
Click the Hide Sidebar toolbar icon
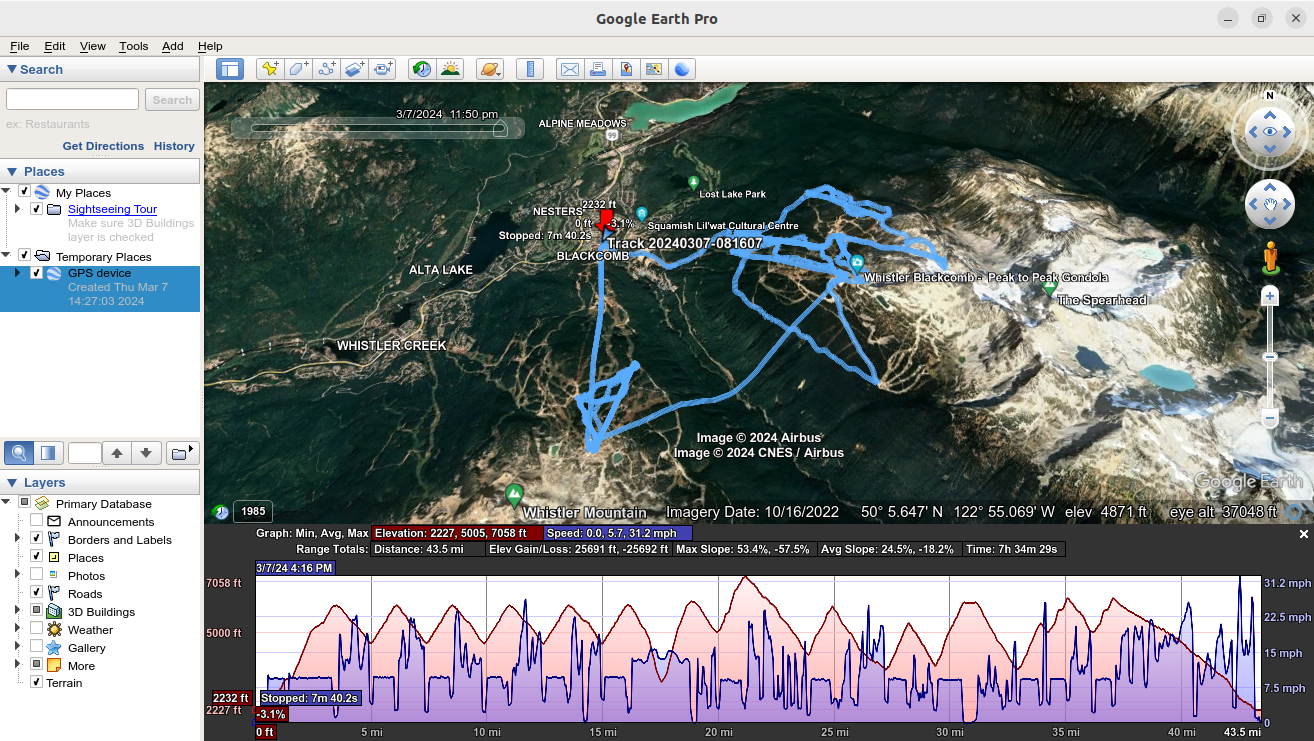coord(230,69)
